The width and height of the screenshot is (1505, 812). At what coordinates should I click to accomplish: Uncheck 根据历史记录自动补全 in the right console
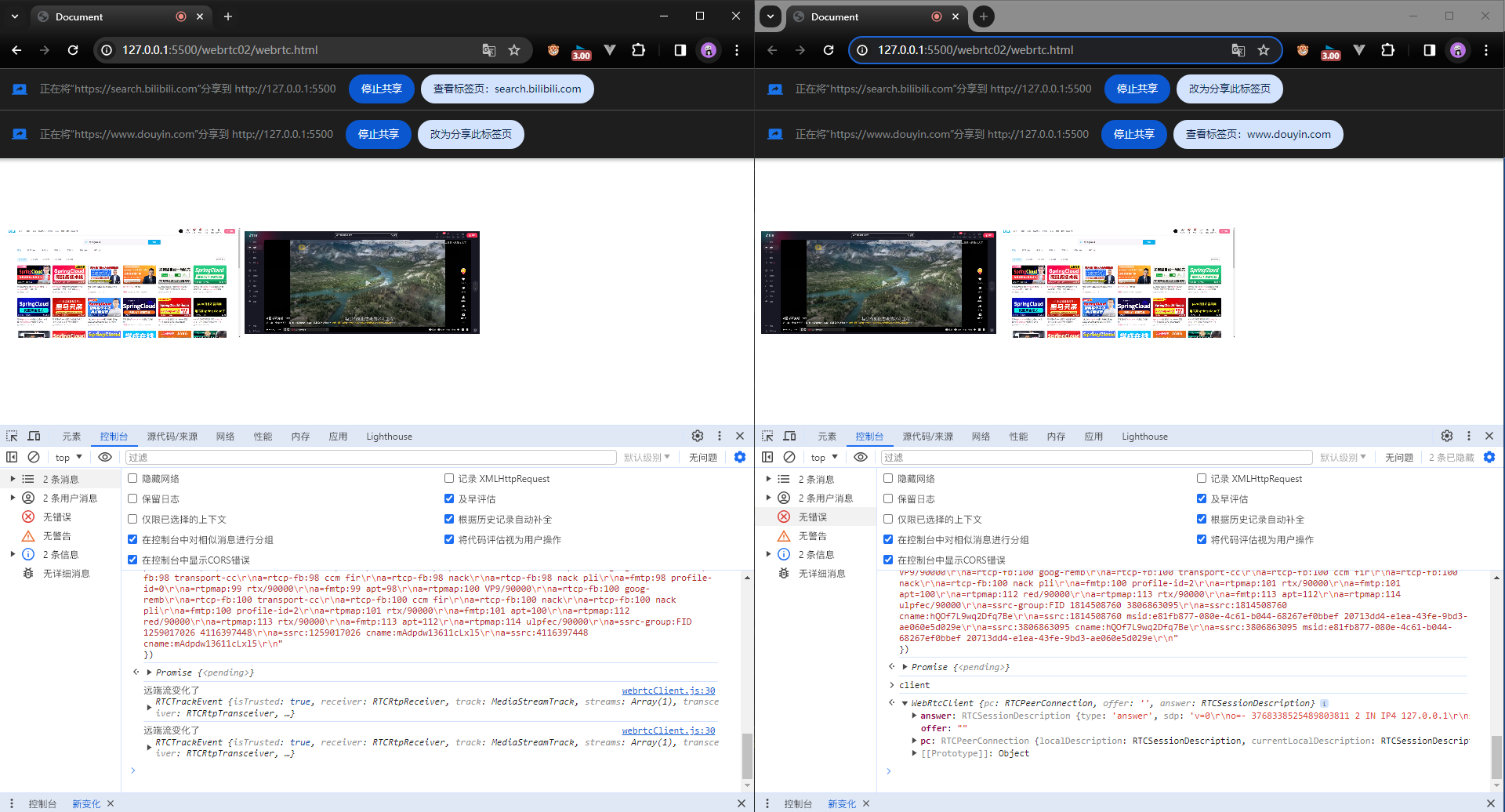point(1202,519)
